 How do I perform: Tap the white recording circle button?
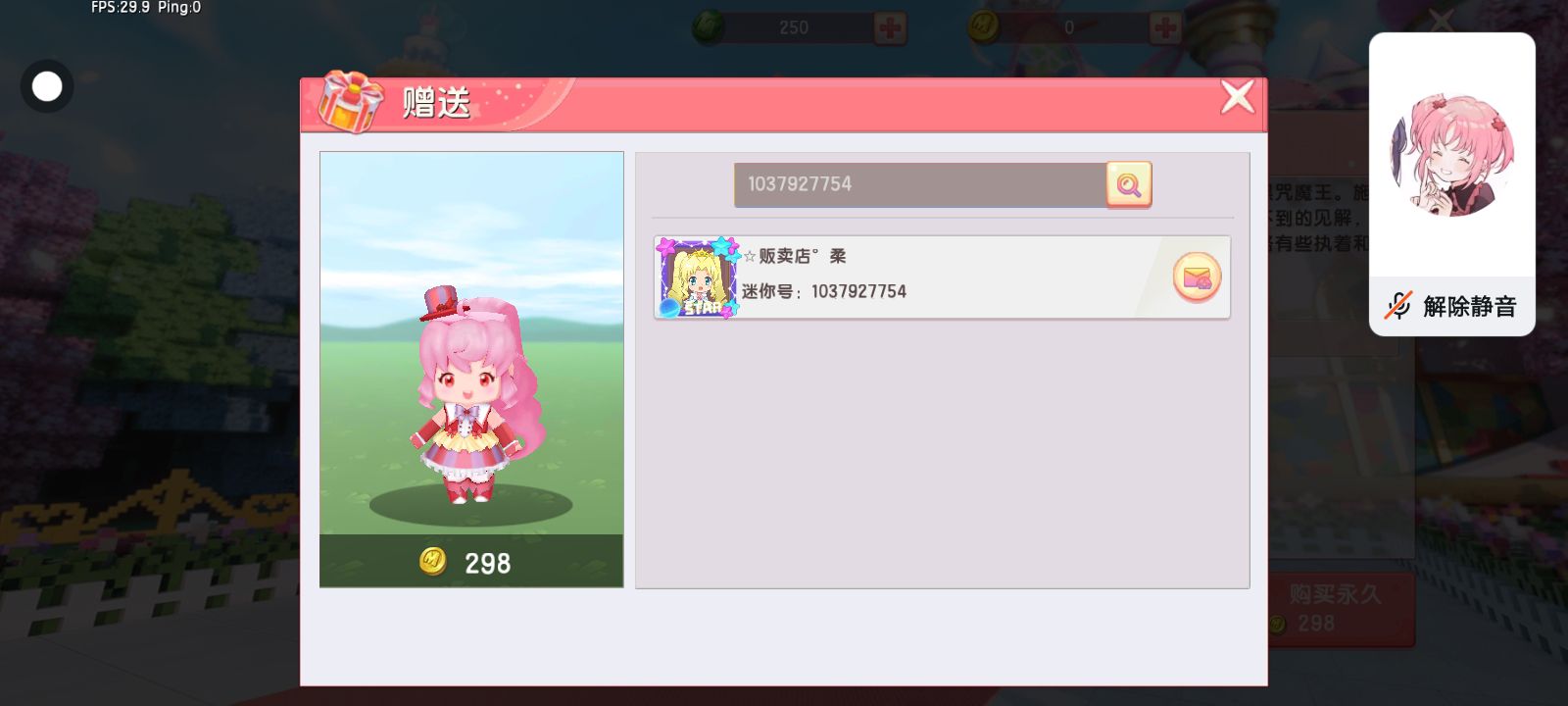coord(47,87)
